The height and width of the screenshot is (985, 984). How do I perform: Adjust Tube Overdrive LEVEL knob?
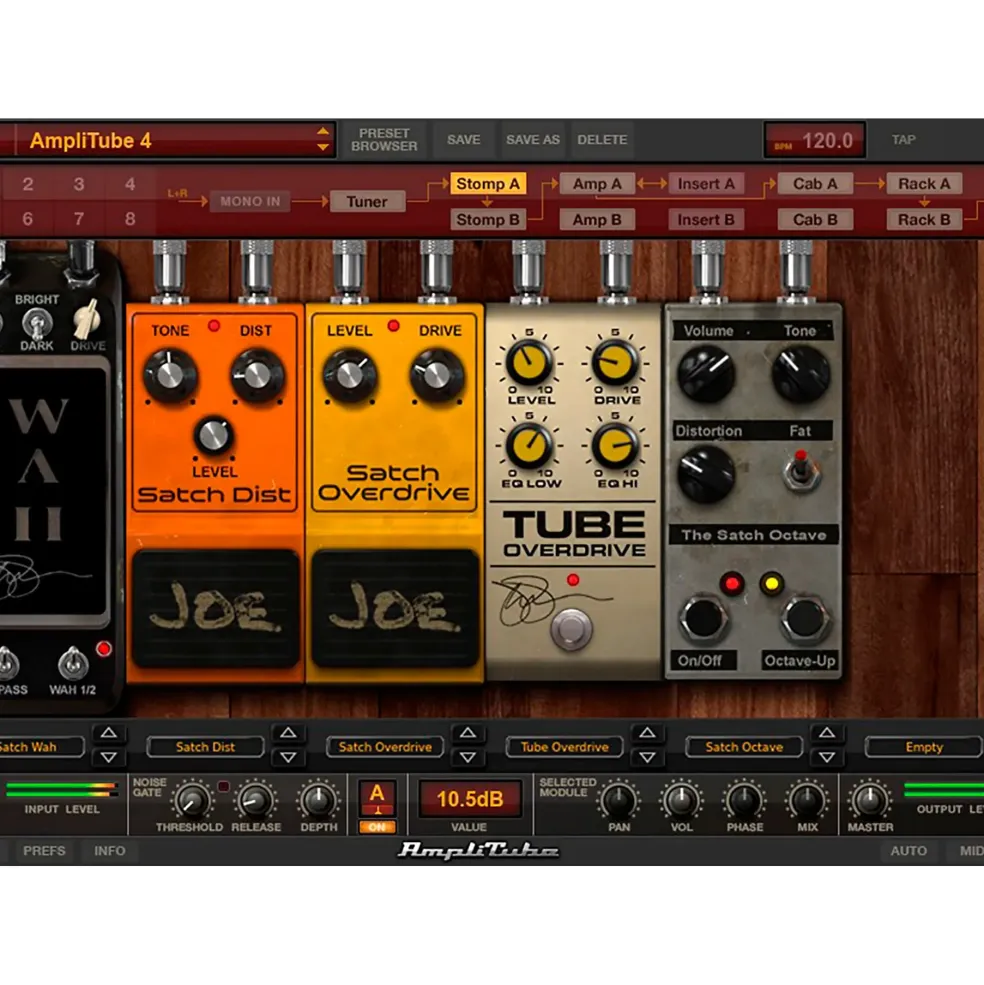tap(529, 362)
